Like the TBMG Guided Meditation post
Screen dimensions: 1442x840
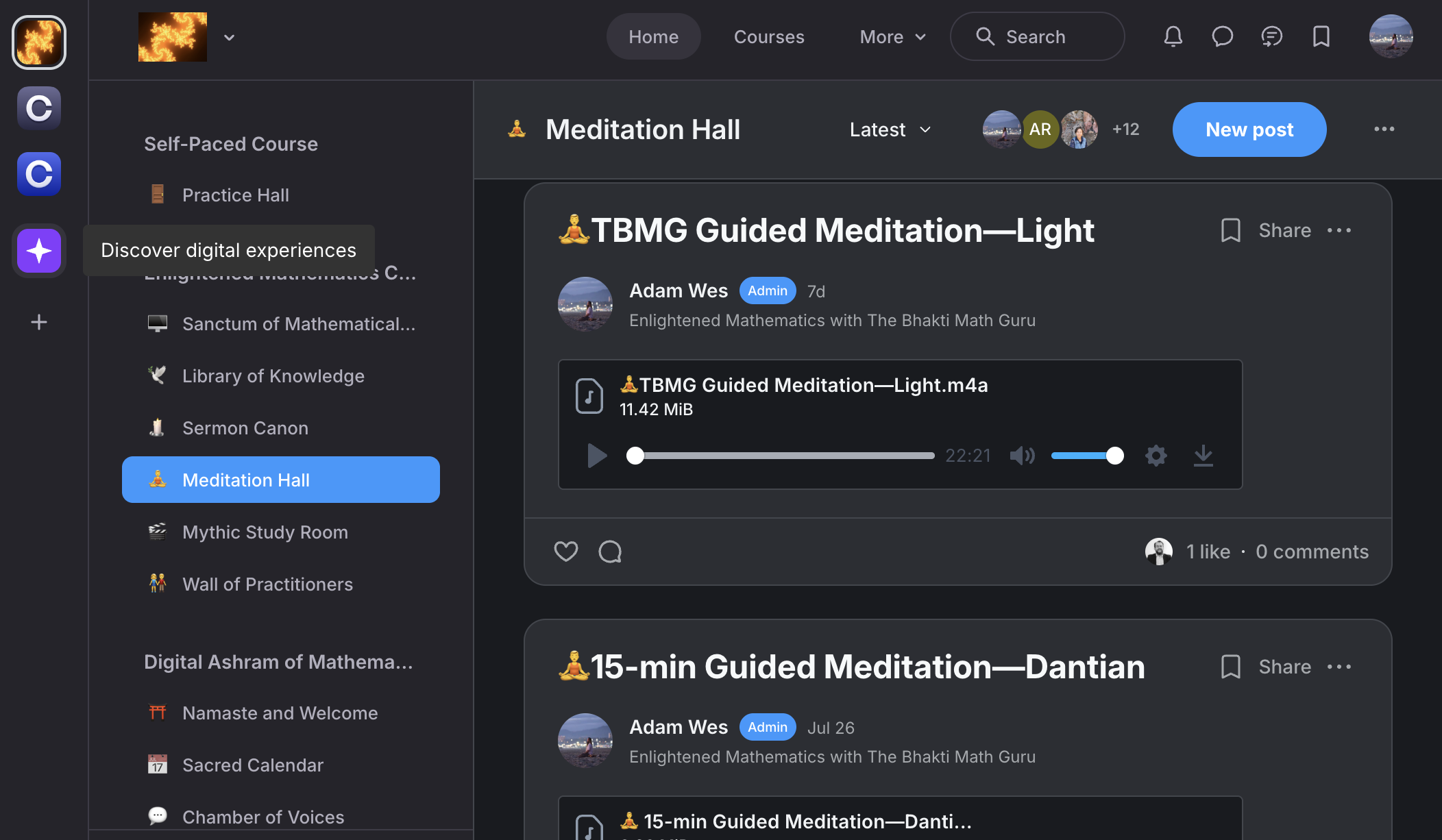coord(566,551)
